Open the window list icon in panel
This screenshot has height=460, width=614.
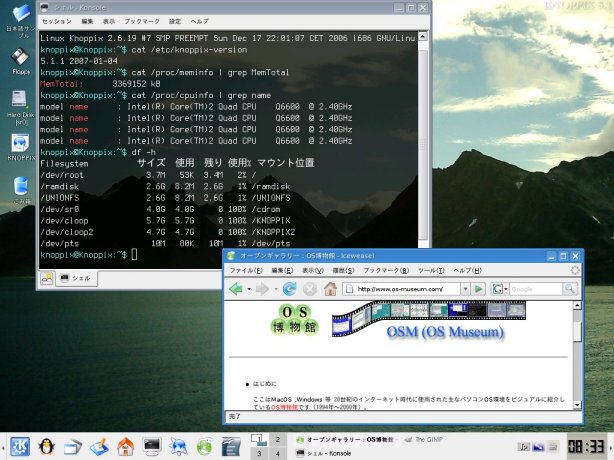[72, 447]
